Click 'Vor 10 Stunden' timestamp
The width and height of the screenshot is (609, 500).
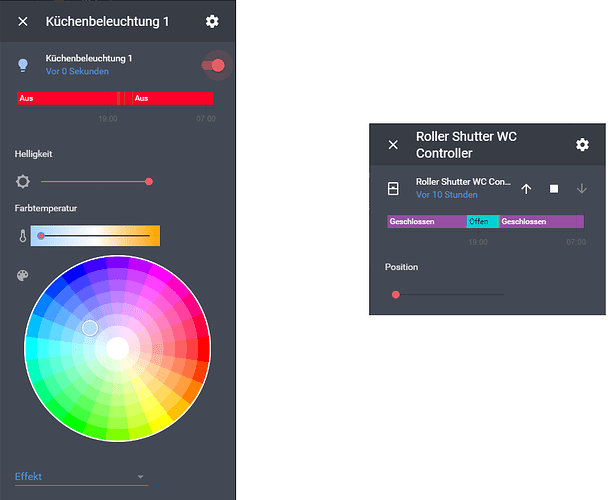point(447,195)
